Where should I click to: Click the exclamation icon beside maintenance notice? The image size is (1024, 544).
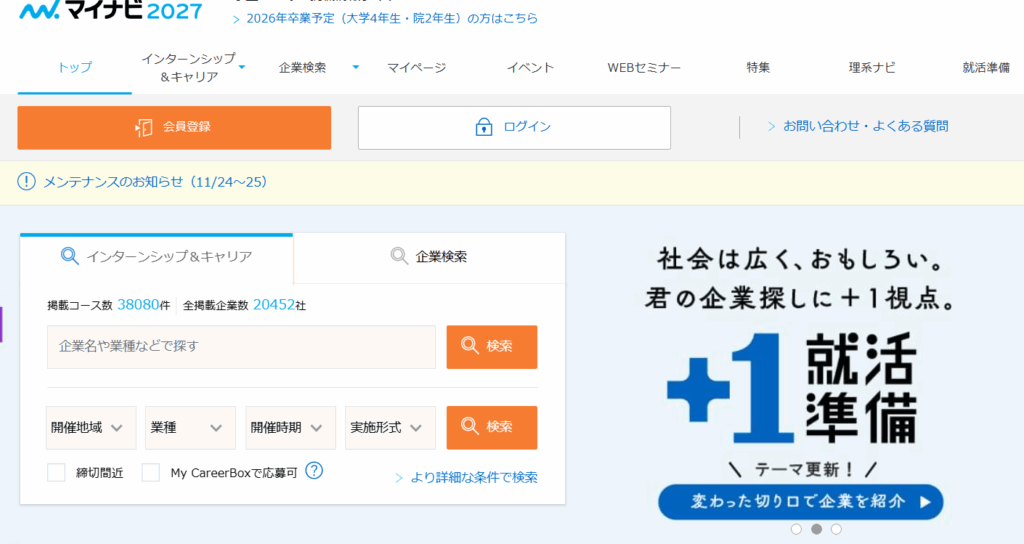pos(27,181)
